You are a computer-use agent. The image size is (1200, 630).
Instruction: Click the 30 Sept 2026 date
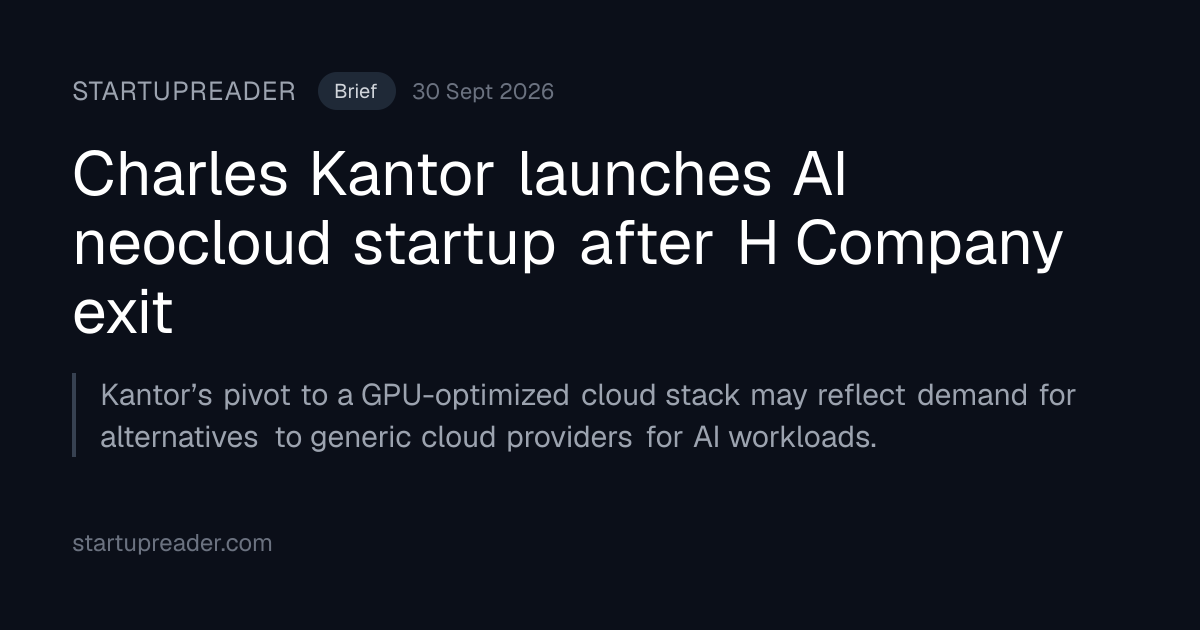[x=483, y=91]
